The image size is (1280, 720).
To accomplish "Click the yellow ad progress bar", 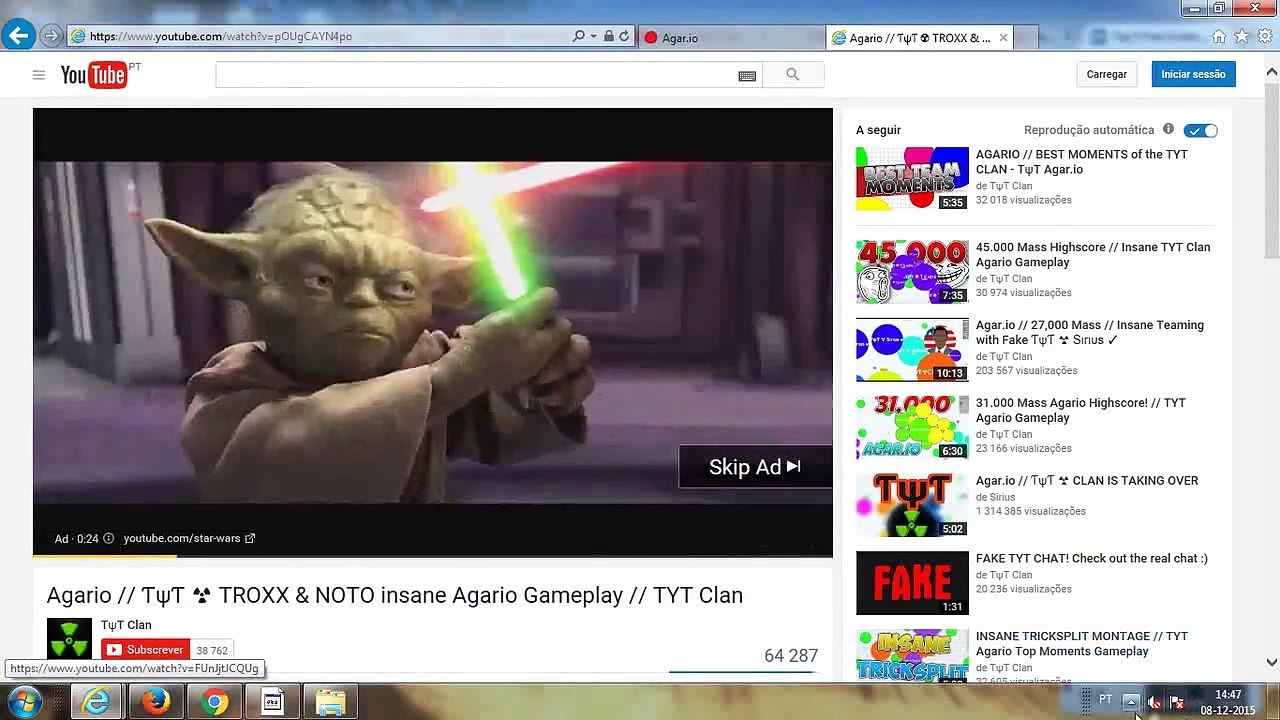I will point(105,555).
